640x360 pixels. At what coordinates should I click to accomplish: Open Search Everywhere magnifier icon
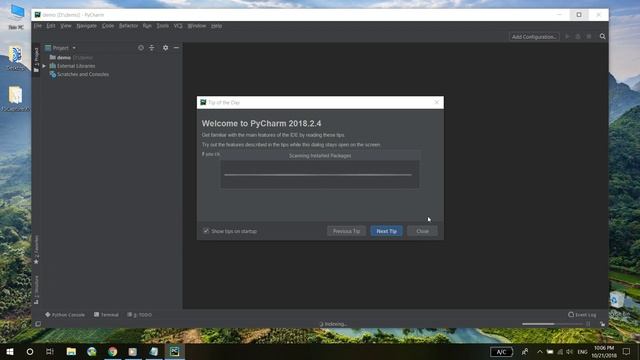pos(602,36)
